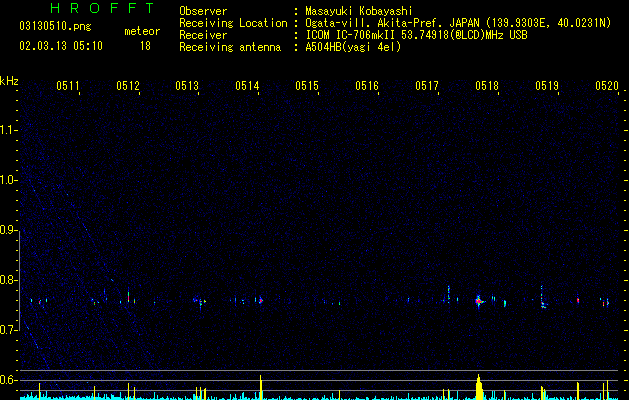Click the 0515 time marker
This screenshot has height=400, width=629.
coord(307,86)
